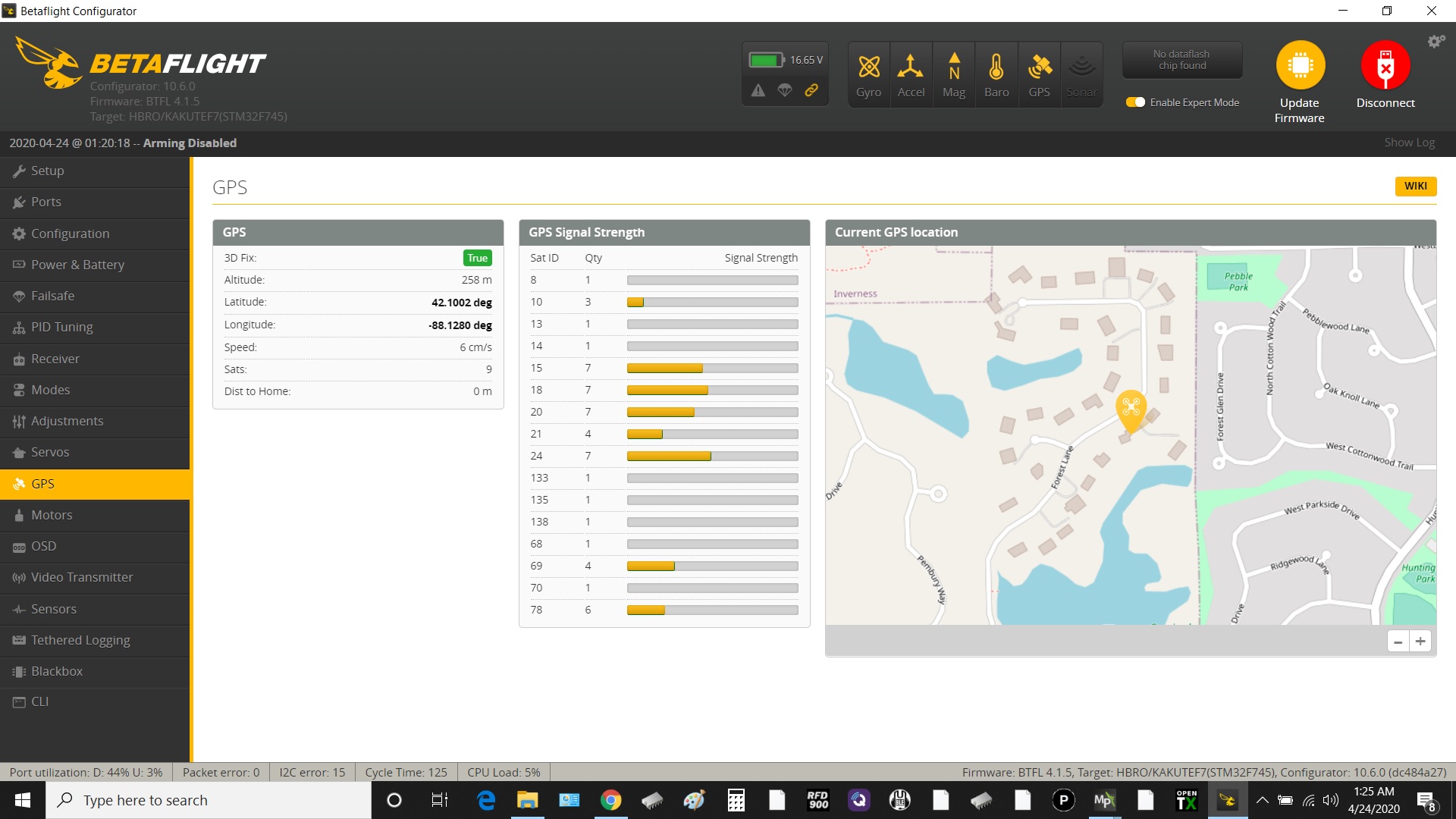Click the Mag sensor status icon
This screenshot has width=1456, height=819.
click(x=954, y=74)
